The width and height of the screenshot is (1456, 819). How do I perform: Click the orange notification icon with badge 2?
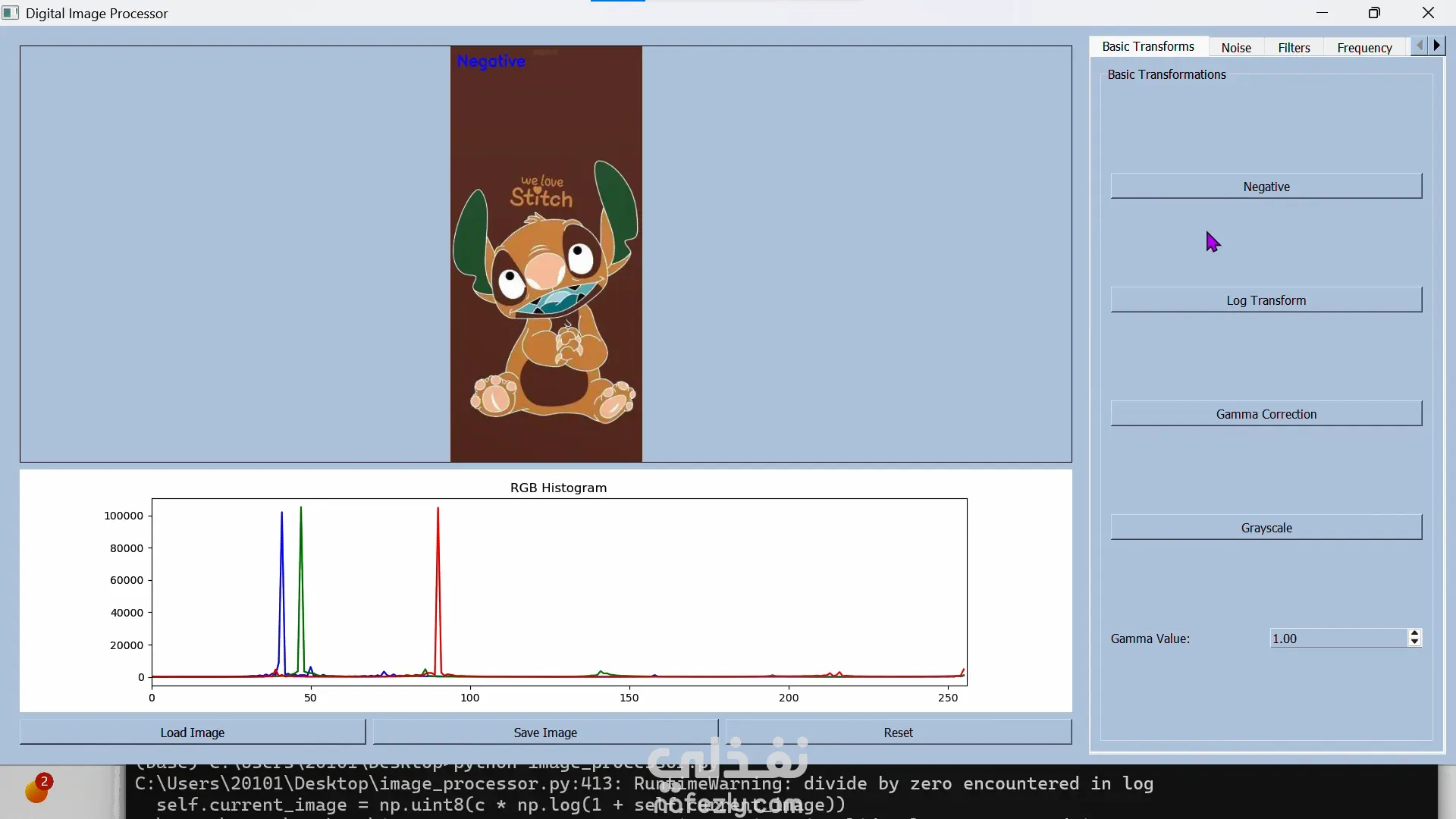tap(36, 789)
